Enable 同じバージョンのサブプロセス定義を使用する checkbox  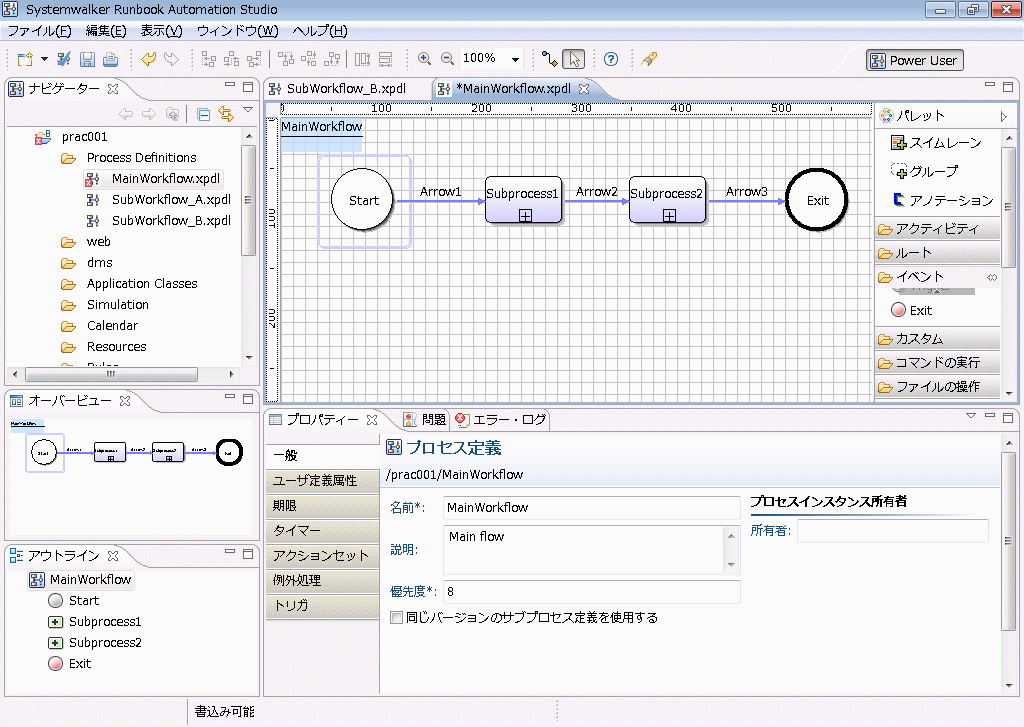396,617
